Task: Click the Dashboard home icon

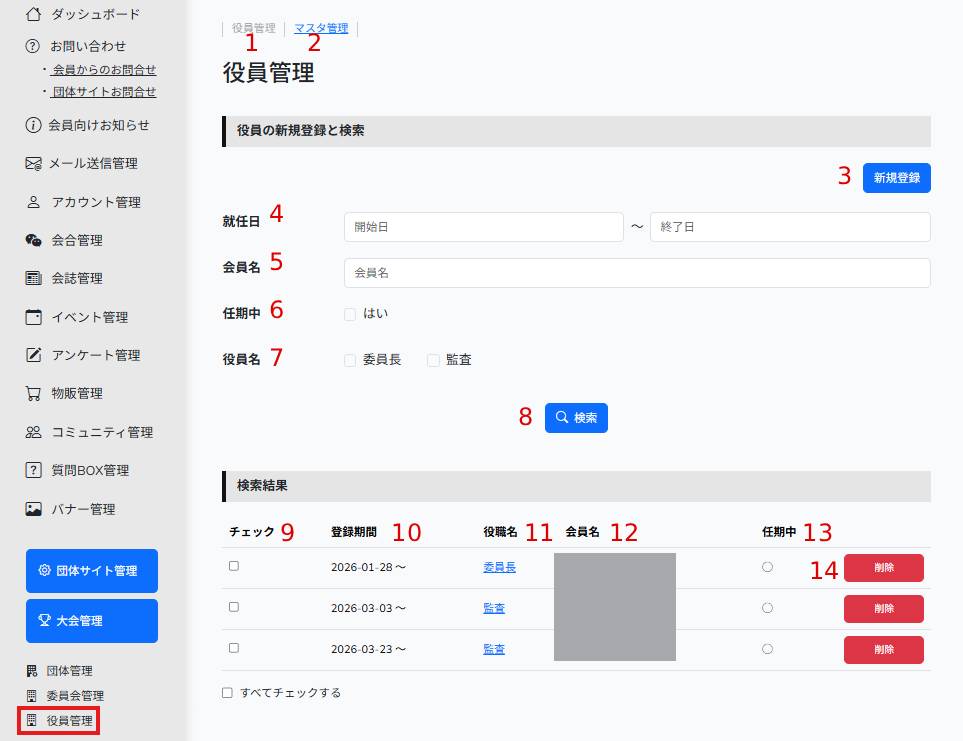Action: coord(34,14)
